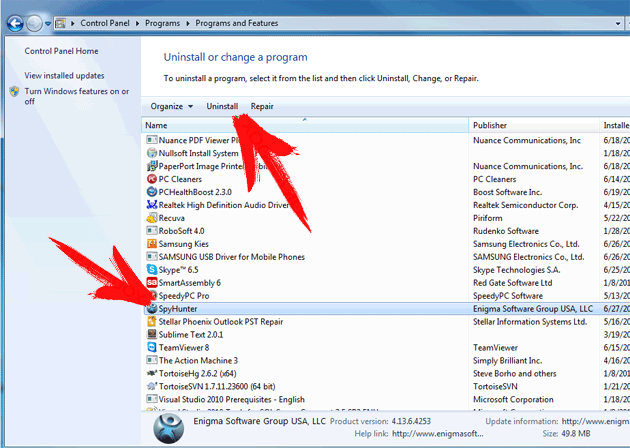
Task: Click the PCHealthBoost 2.3.0 icon
Action: coord(151,192)
